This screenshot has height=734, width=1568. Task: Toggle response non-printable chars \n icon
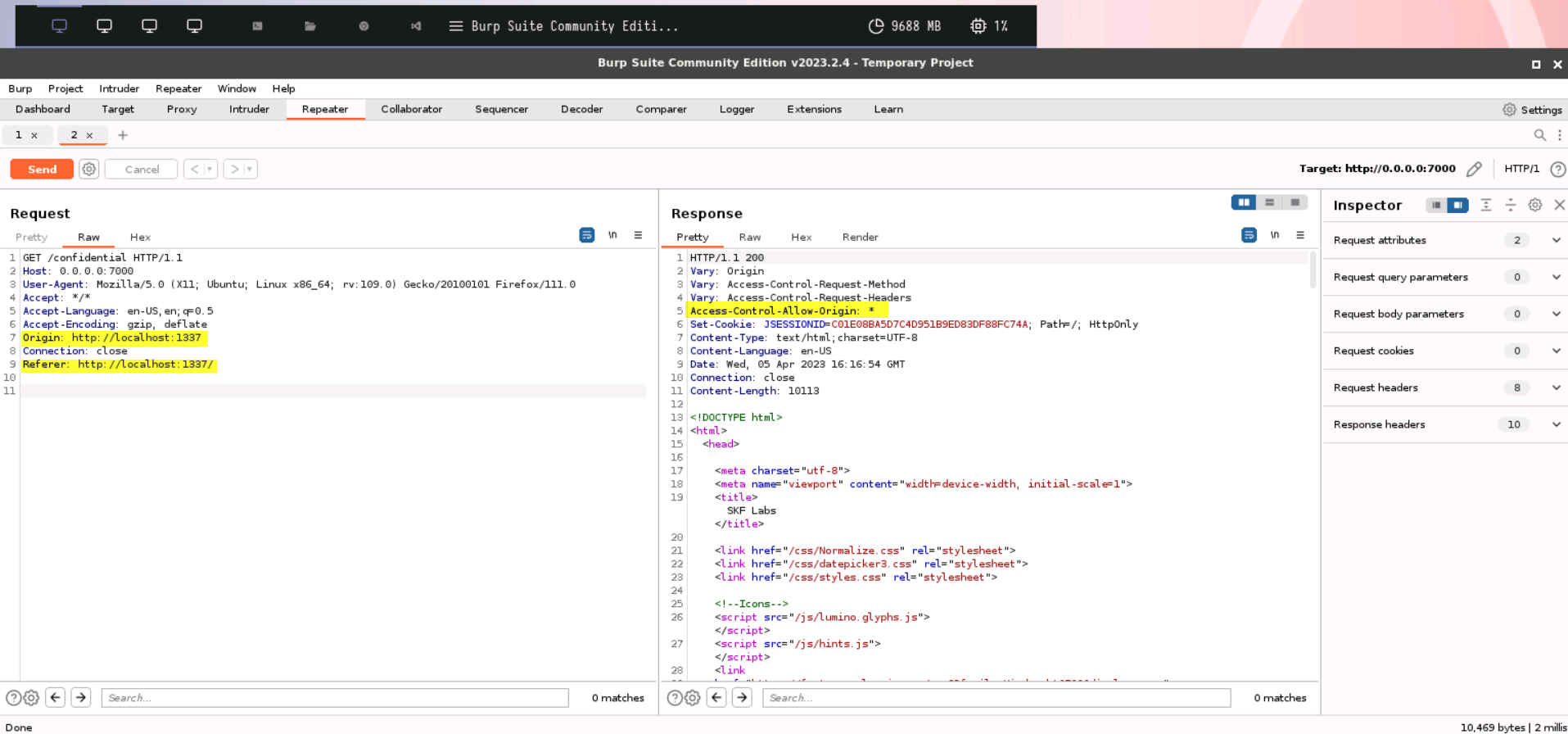tap(1275, 235)
